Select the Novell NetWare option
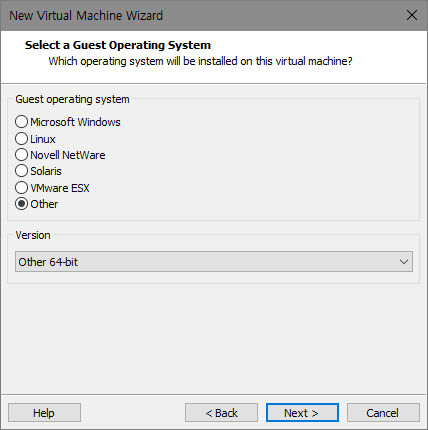 coord(21,155)
